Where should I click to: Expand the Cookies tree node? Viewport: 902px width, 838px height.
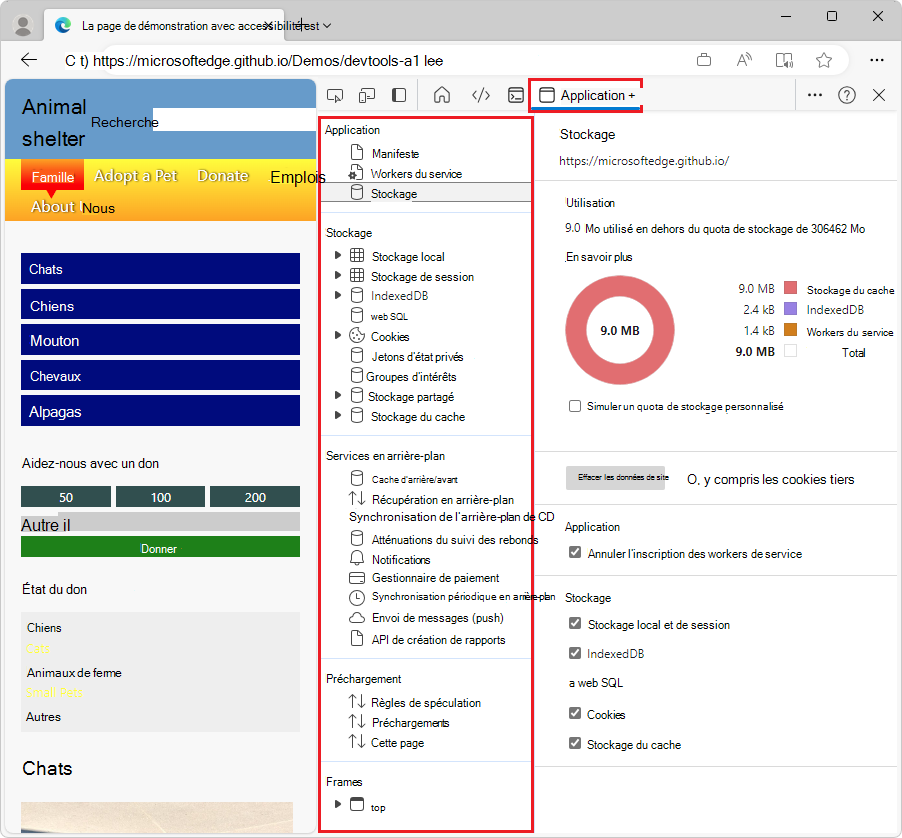coord(338,336)
